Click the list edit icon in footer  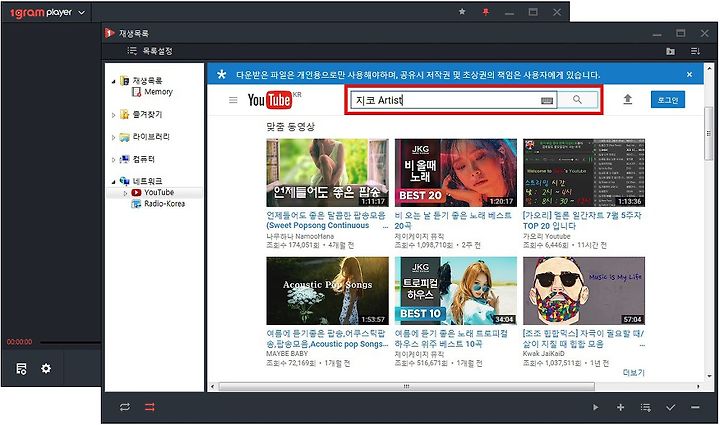(x=646, y=407)
